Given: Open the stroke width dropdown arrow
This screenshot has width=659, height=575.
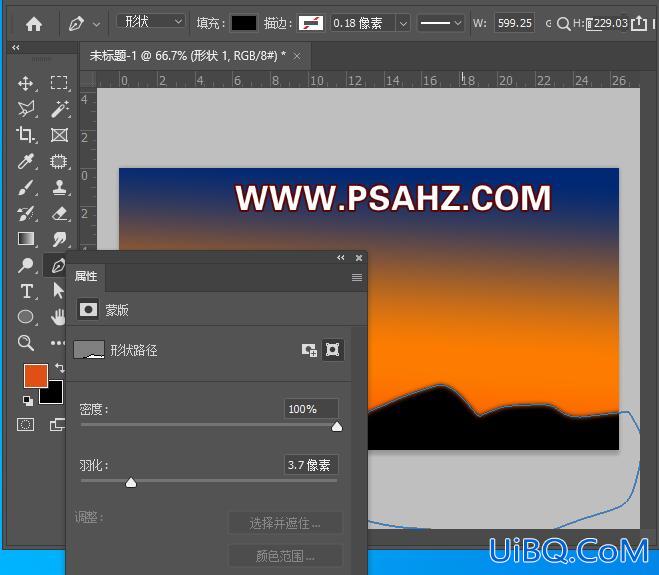Looking at the screenshot, I should tap(403, 24).
